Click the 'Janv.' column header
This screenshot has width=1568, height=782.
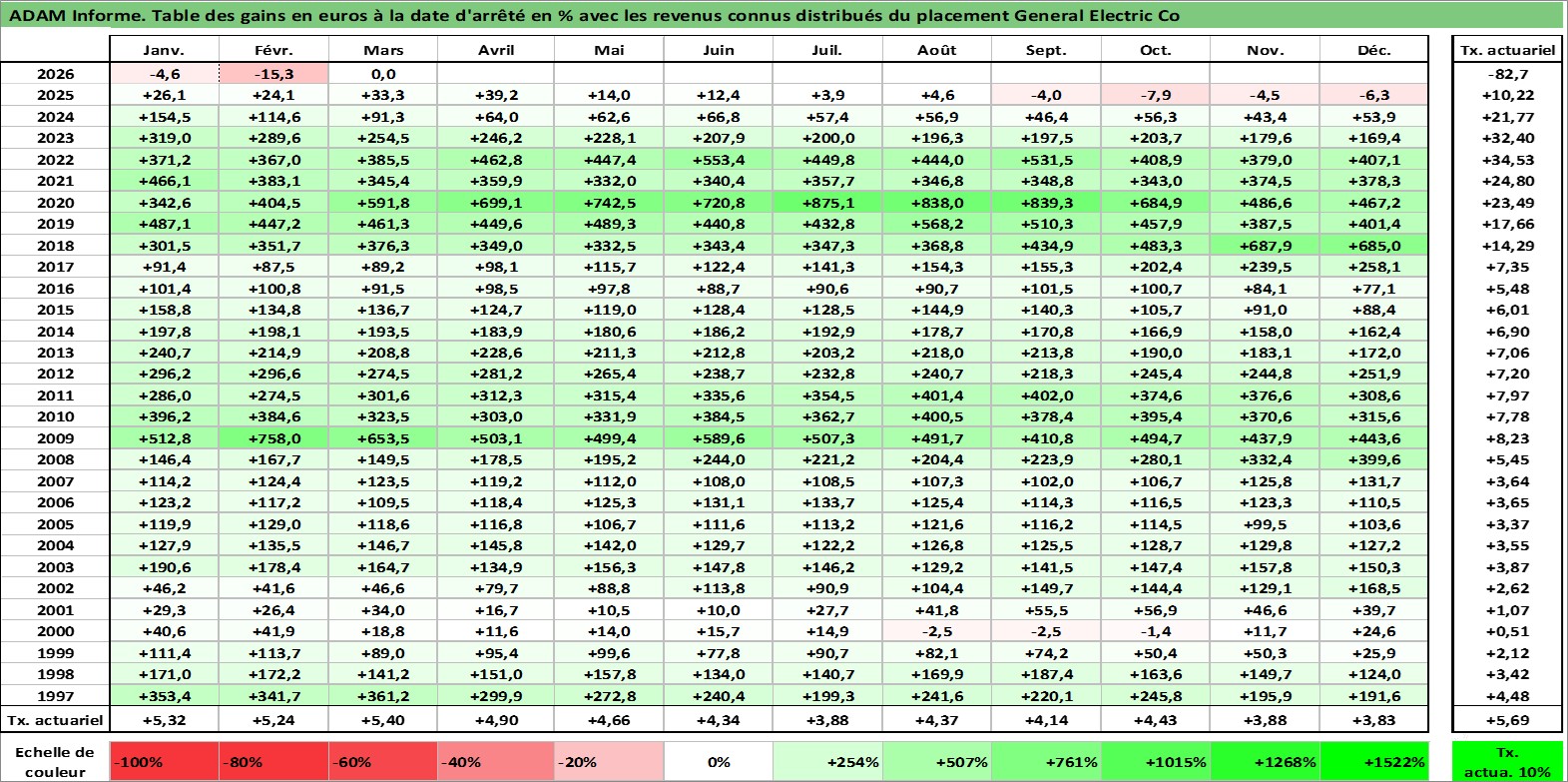[164, 50]
